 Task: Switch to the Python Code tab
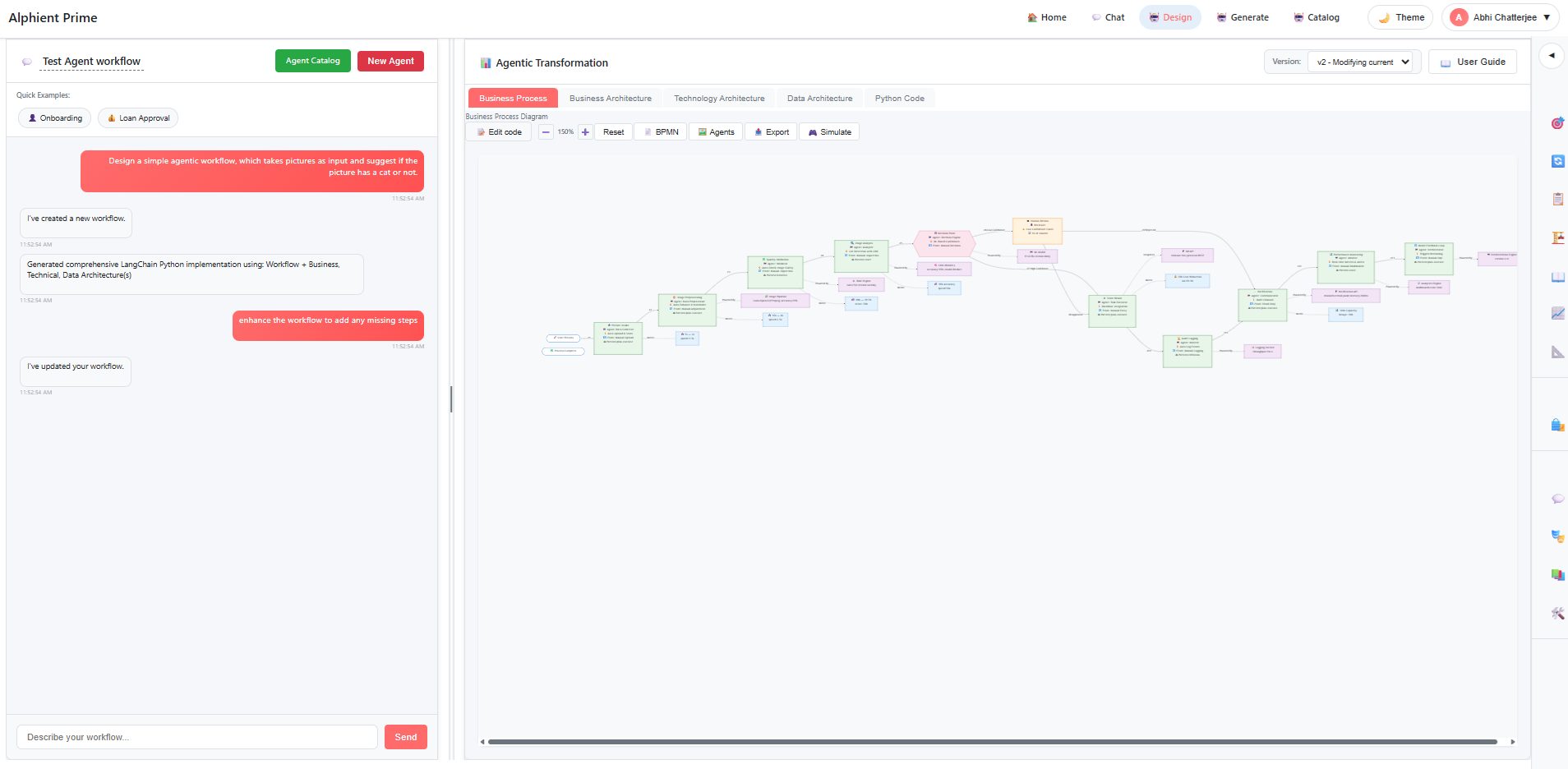point(899,99)
